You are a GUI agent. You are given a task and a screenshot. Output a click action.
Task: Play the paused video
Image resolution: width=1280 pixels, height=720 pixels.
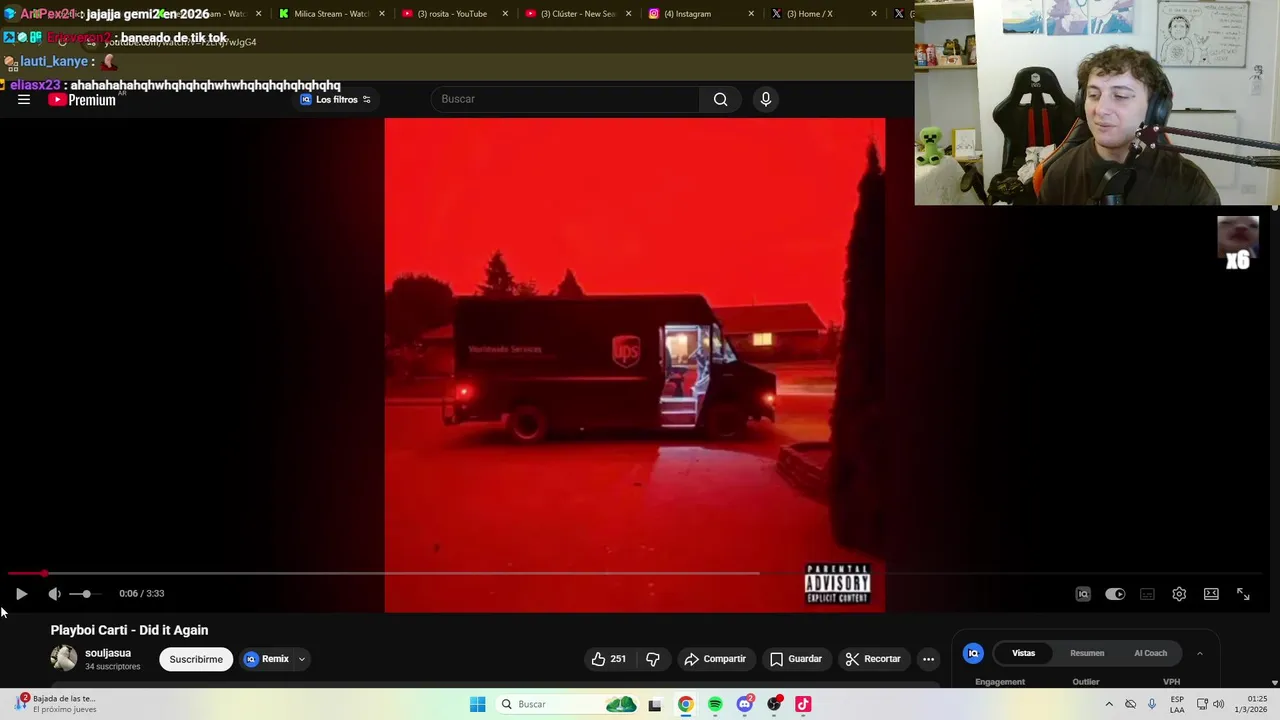[21, 593]
